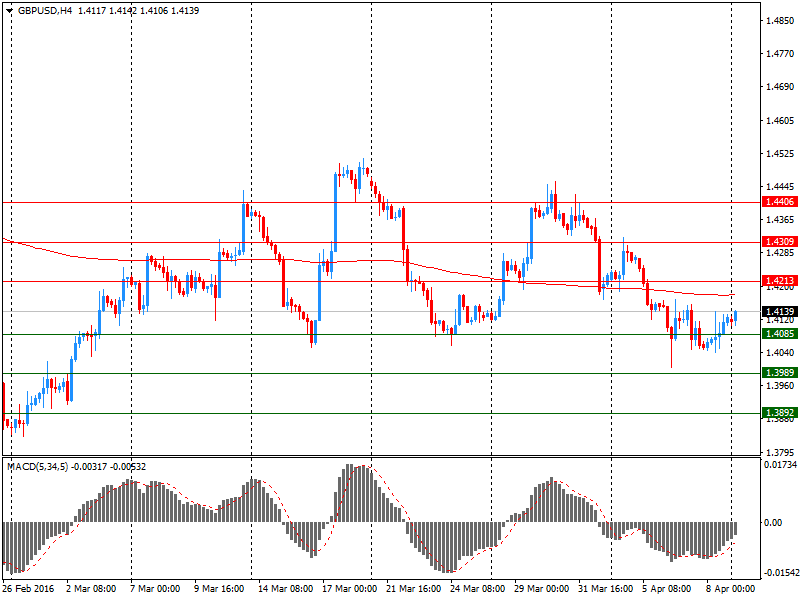Click the 1.4365 price scale value
This screenshot has width=800, height=600.
coord(780,219)
